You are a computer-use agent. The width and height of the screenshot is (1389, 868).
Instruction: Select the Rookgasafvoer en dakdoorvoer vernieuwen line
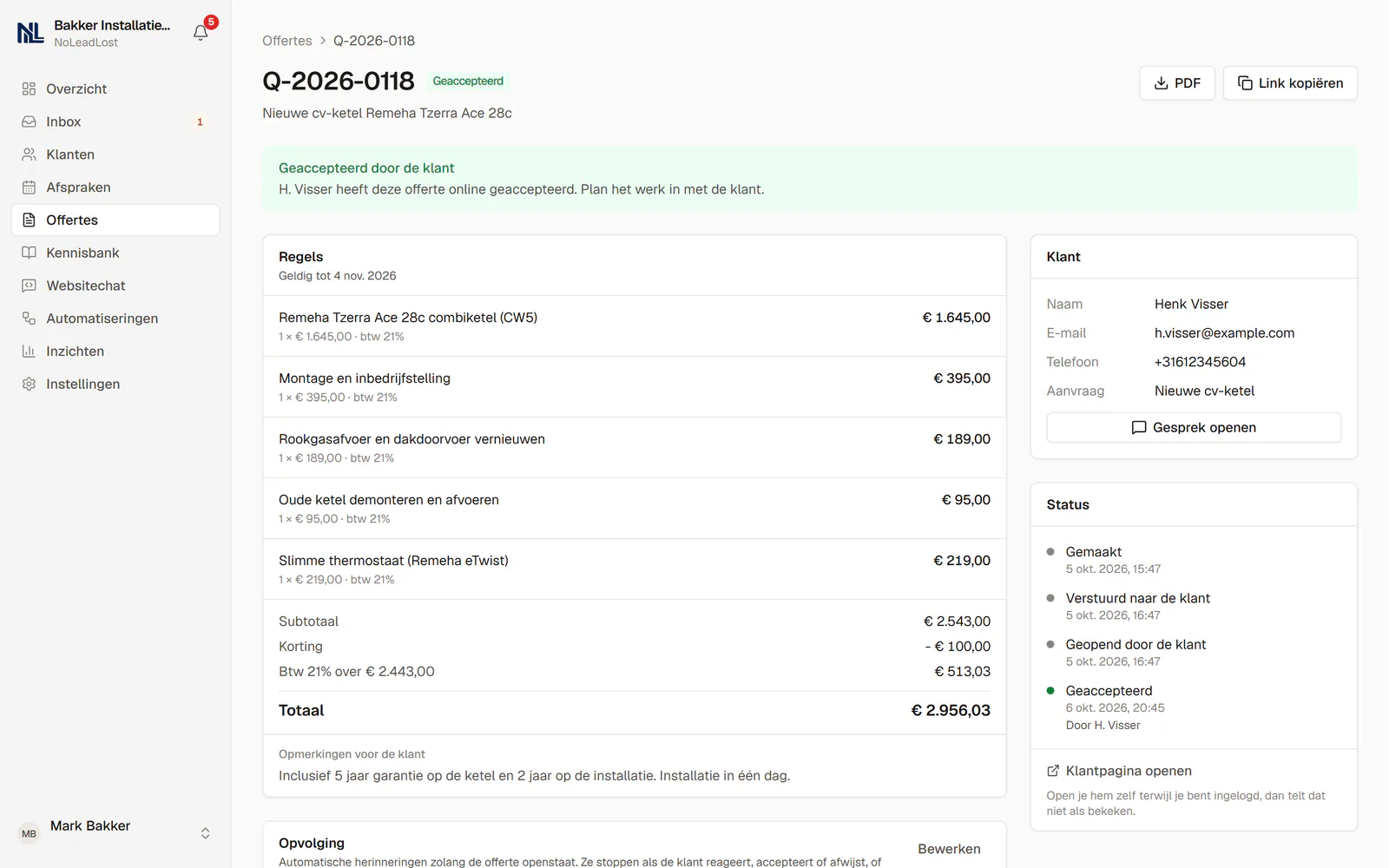pos(635,448)
